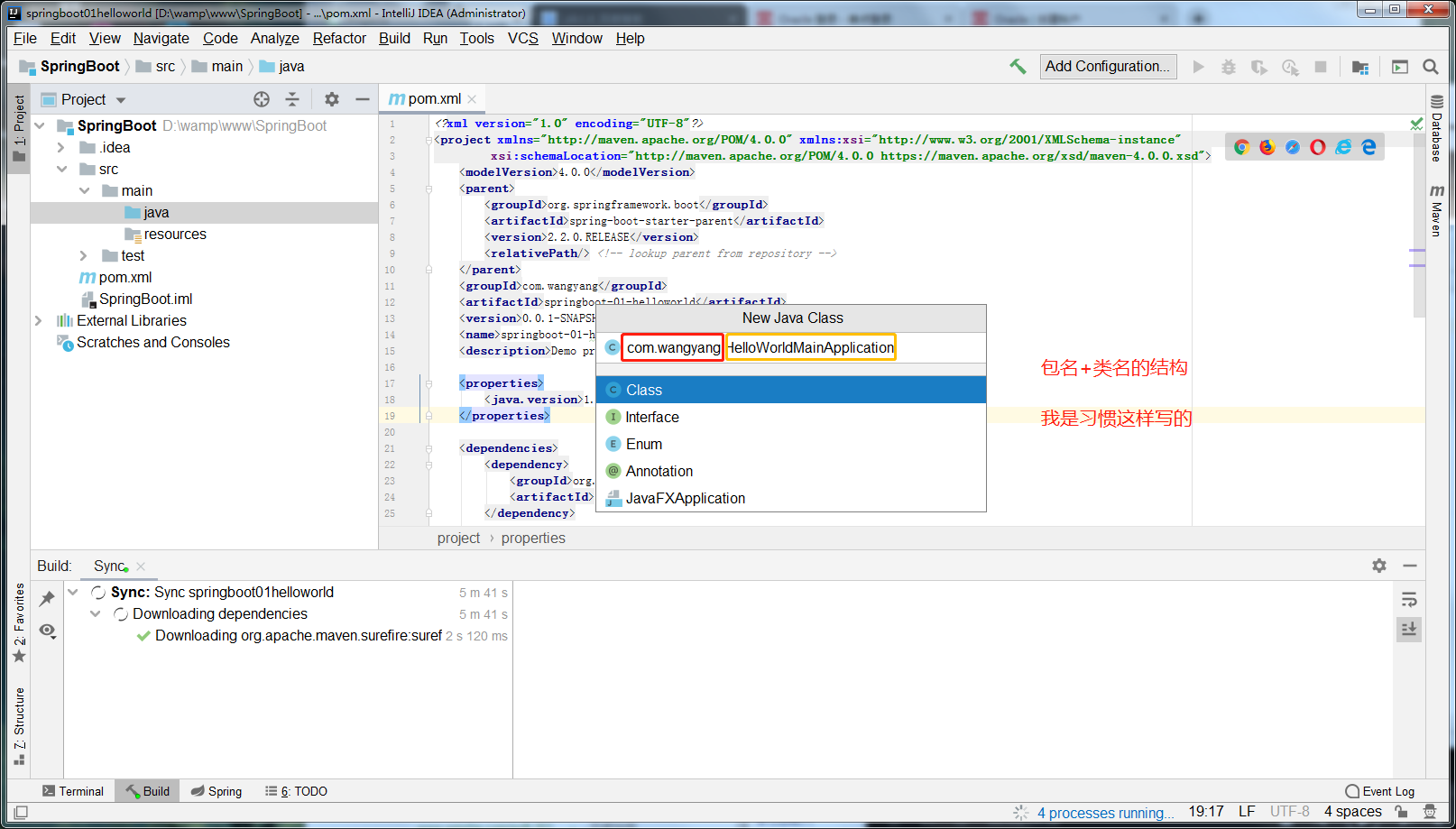
Task: Open Build panel settings gear
Action: tap(1379, 566)
